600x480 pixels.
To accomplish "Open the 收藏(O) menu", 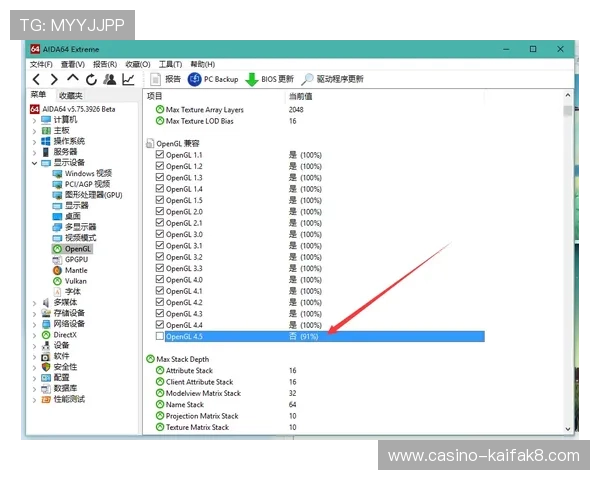I will pyautogui.click(x=138, y=64).
